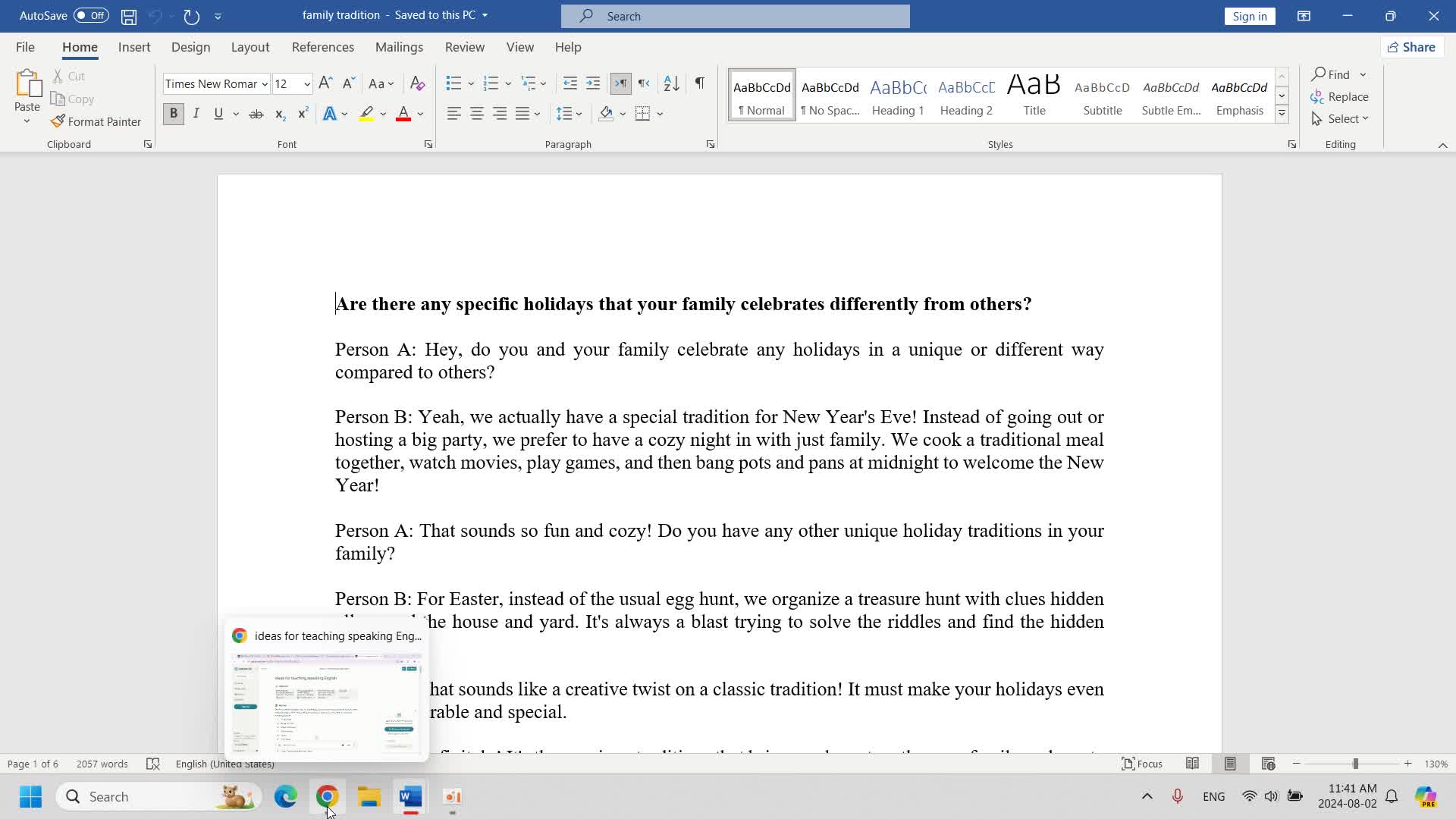
Task: Toggle Bold formatting off
Action: [173, 114]
